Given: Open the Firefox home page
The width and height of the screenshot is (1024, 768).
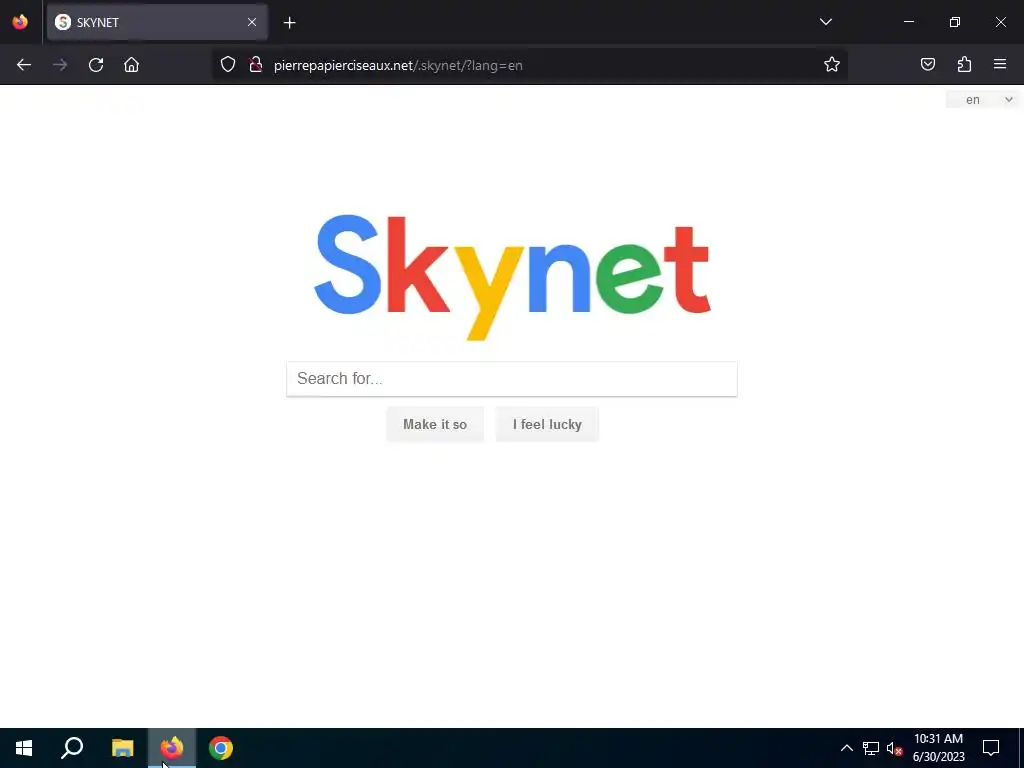Looking at the screenshot, I should point(131,65).
